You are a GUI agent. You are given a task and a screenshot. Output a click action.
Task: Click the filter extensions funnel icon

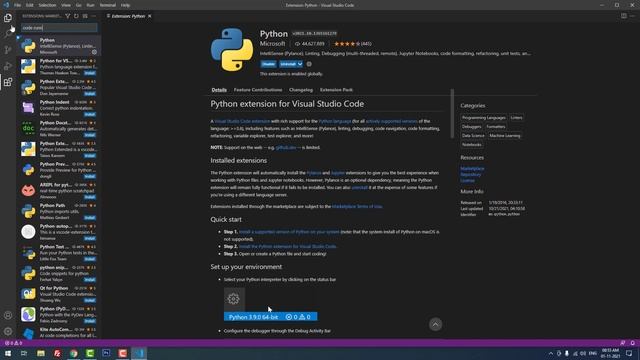[68, 16]
